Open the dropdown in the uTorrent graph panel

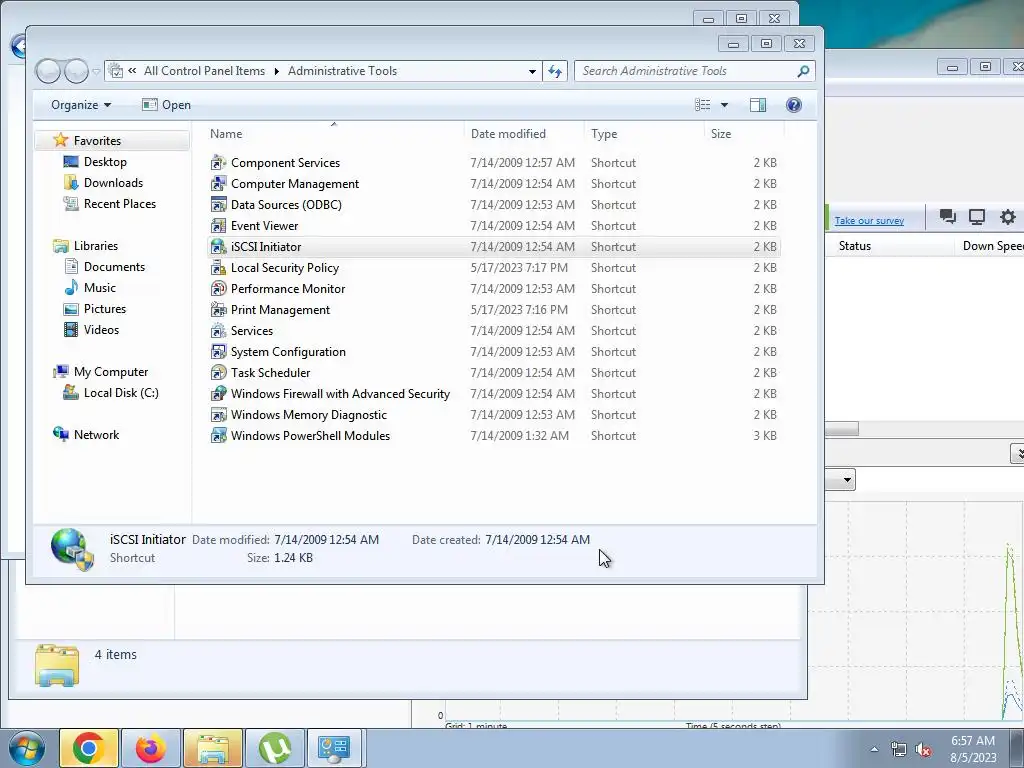pyautogui.click(x=847, y=480)
